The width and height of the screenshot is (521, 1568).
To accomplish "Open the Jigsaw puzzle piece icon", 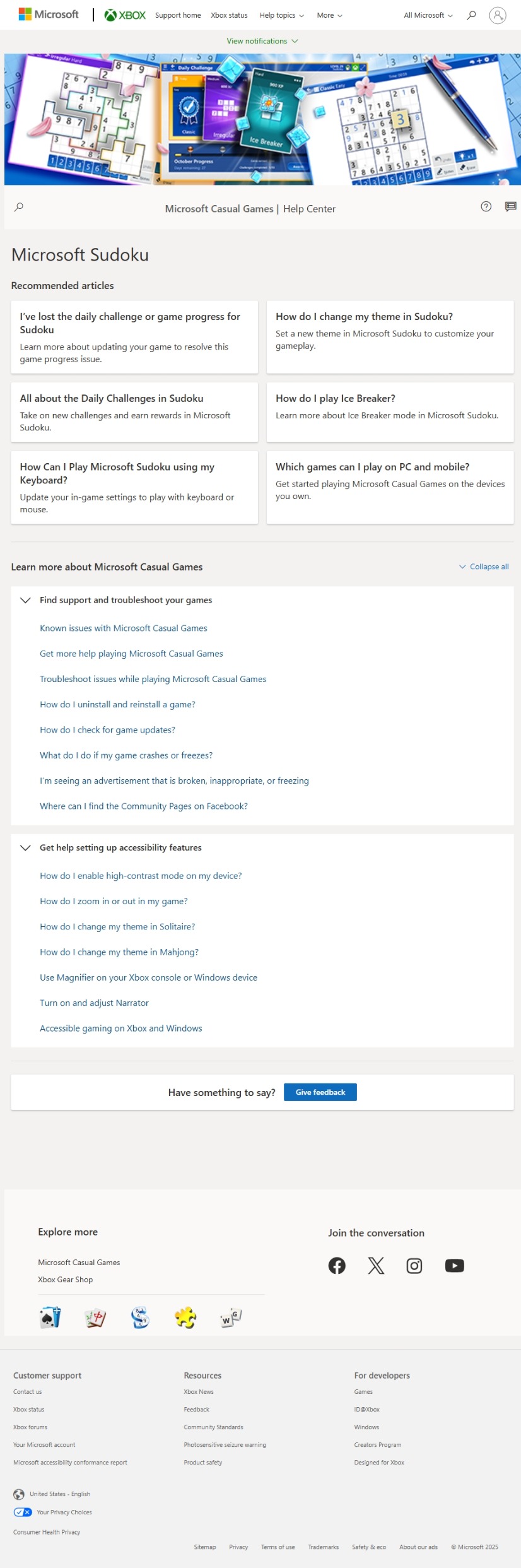I will (185, 1317).
